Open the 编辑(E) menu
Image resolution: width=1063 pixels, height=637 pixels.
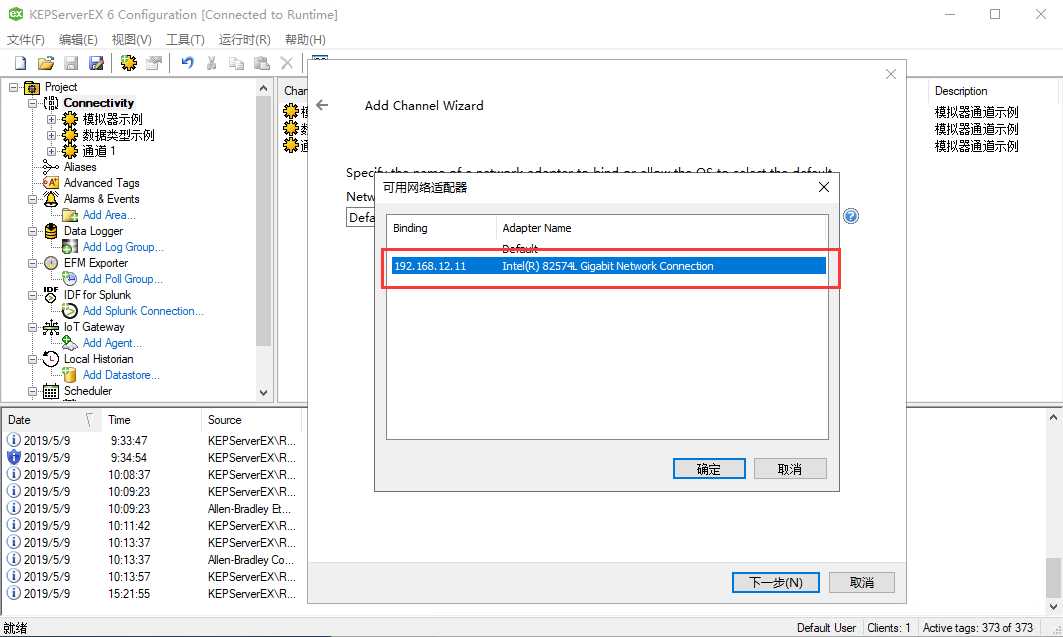(x=78, y=40)
